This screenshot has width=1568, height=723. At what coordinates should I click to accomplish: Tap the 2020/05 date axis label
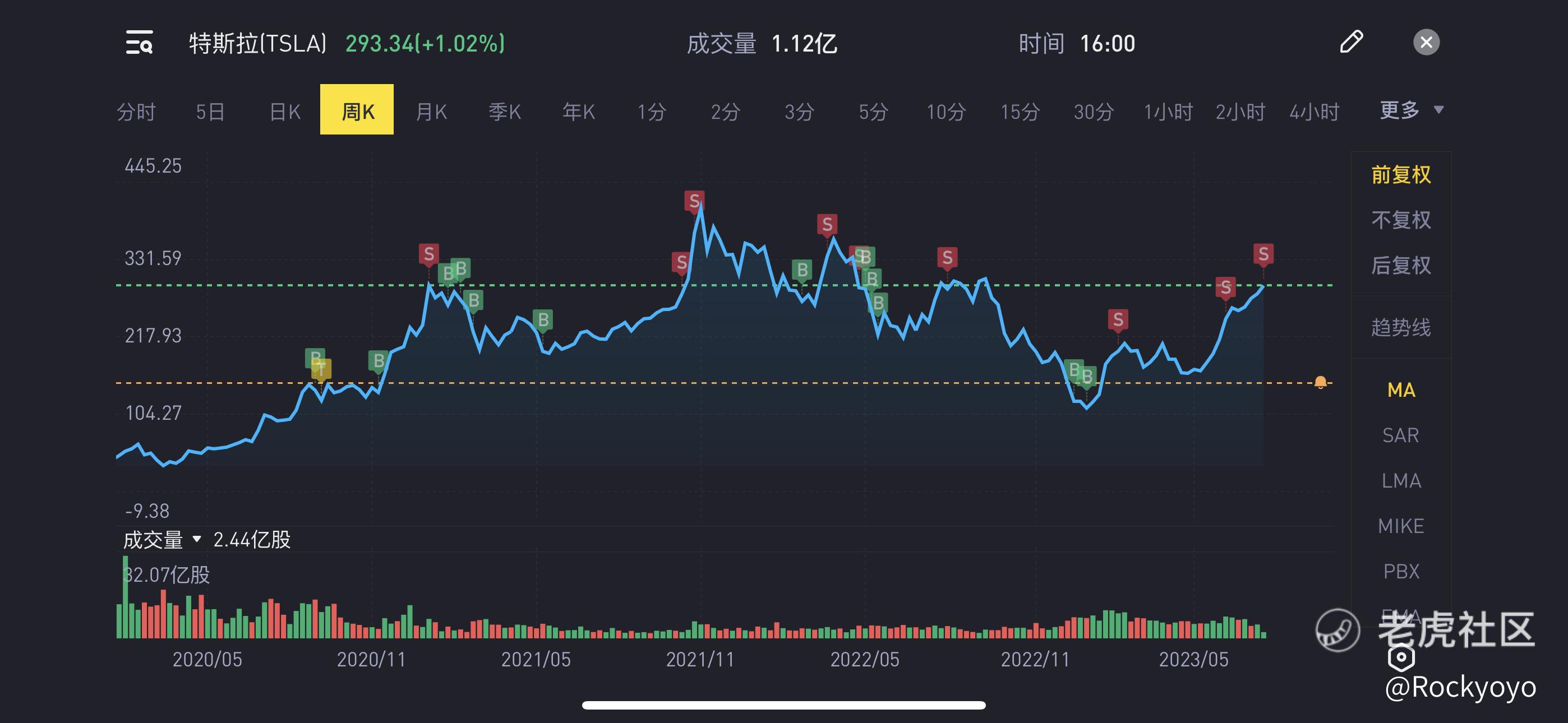[207, 660]
